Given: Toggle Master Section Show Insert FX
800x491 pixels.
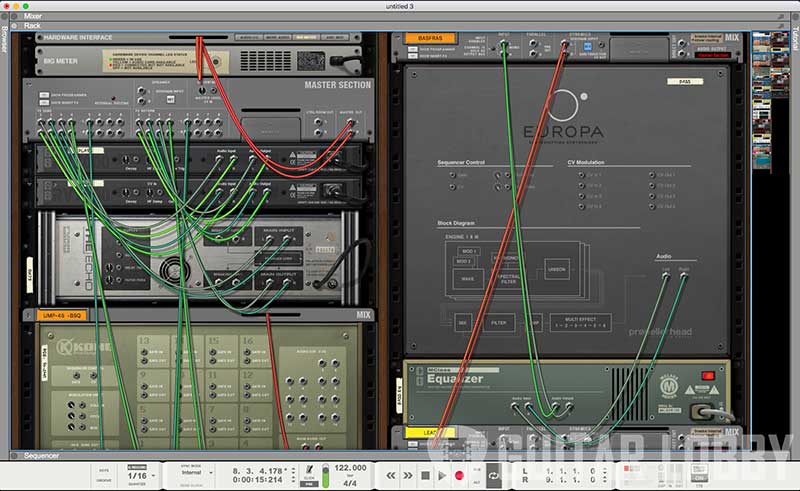Looking at the screenshot, I should (x=44, y=103).
